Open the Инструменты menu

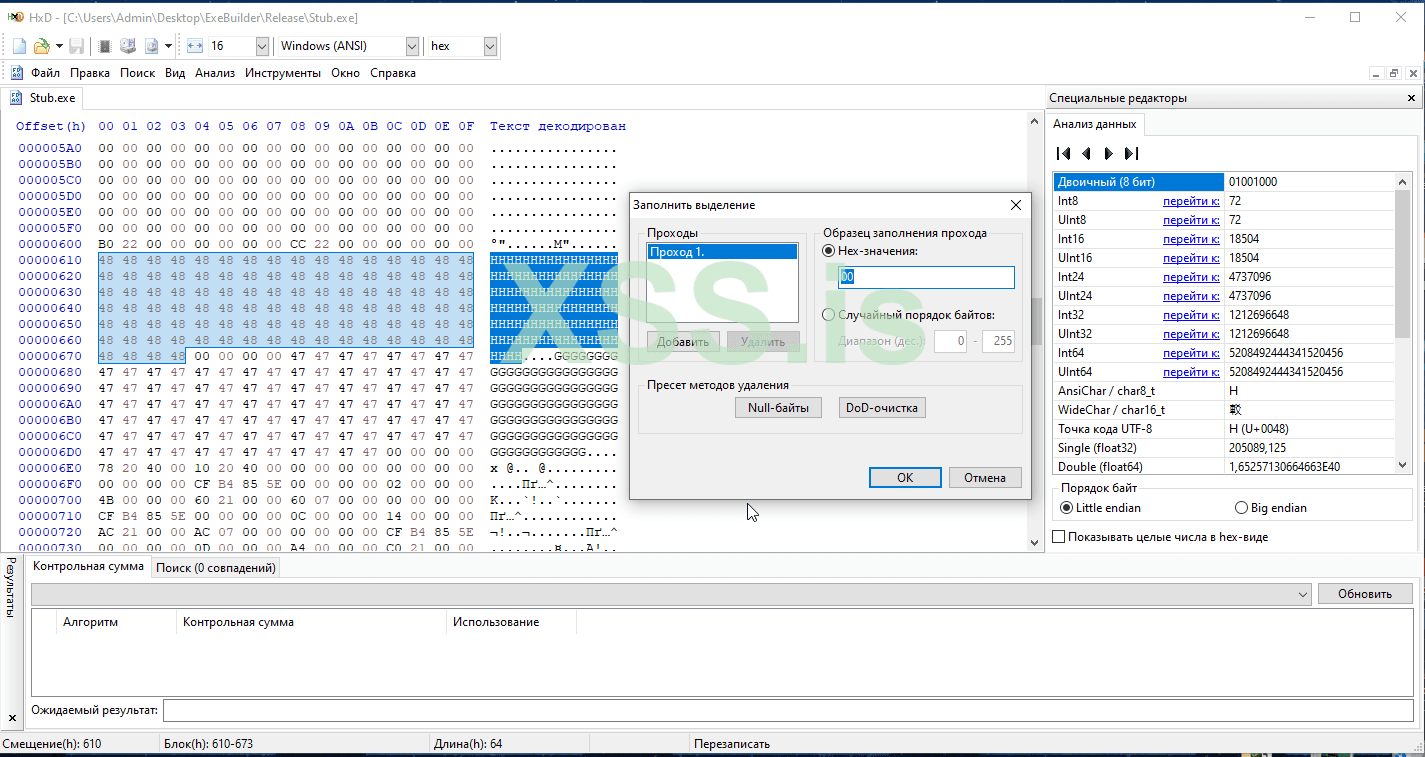point(283,73)
